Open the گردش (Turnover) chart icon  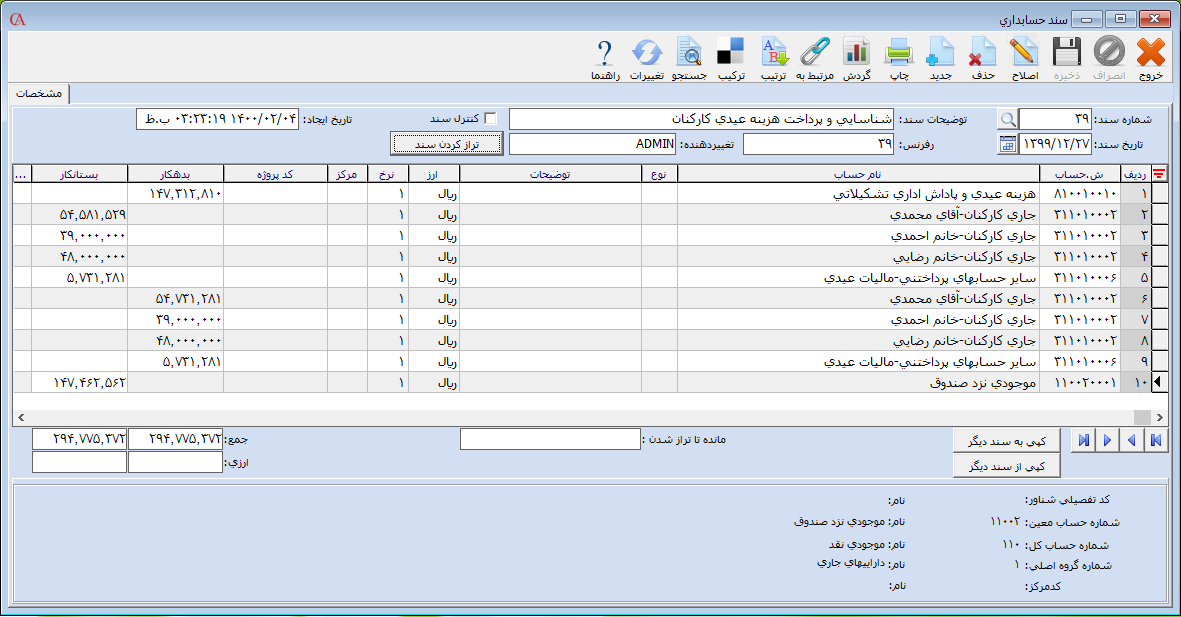856,58
